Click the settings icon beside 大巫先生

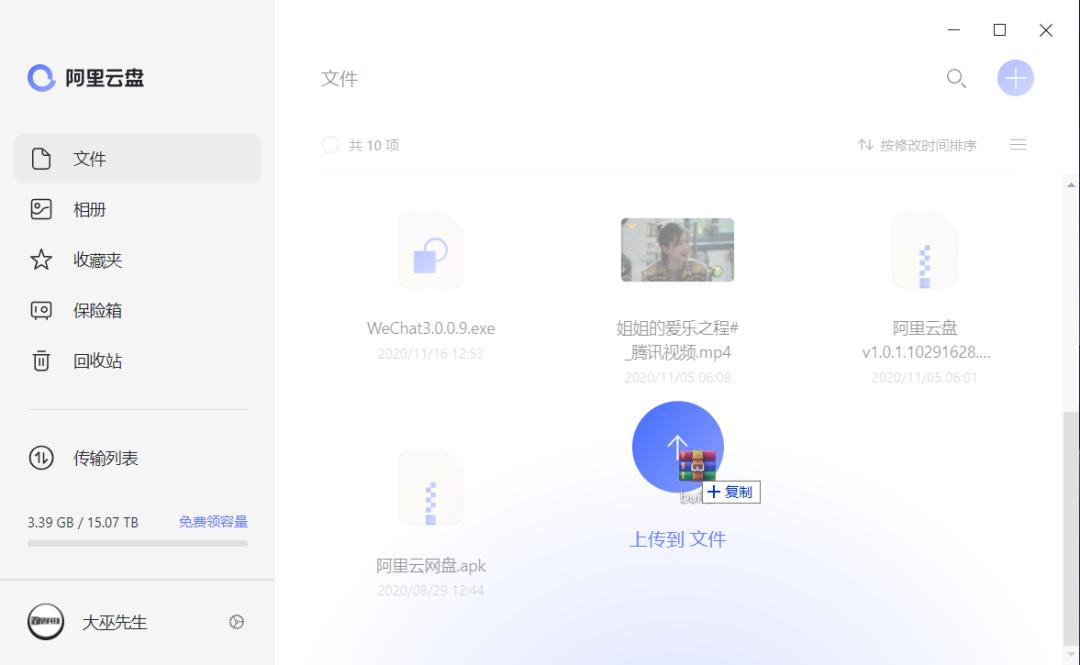coord(236,622)
